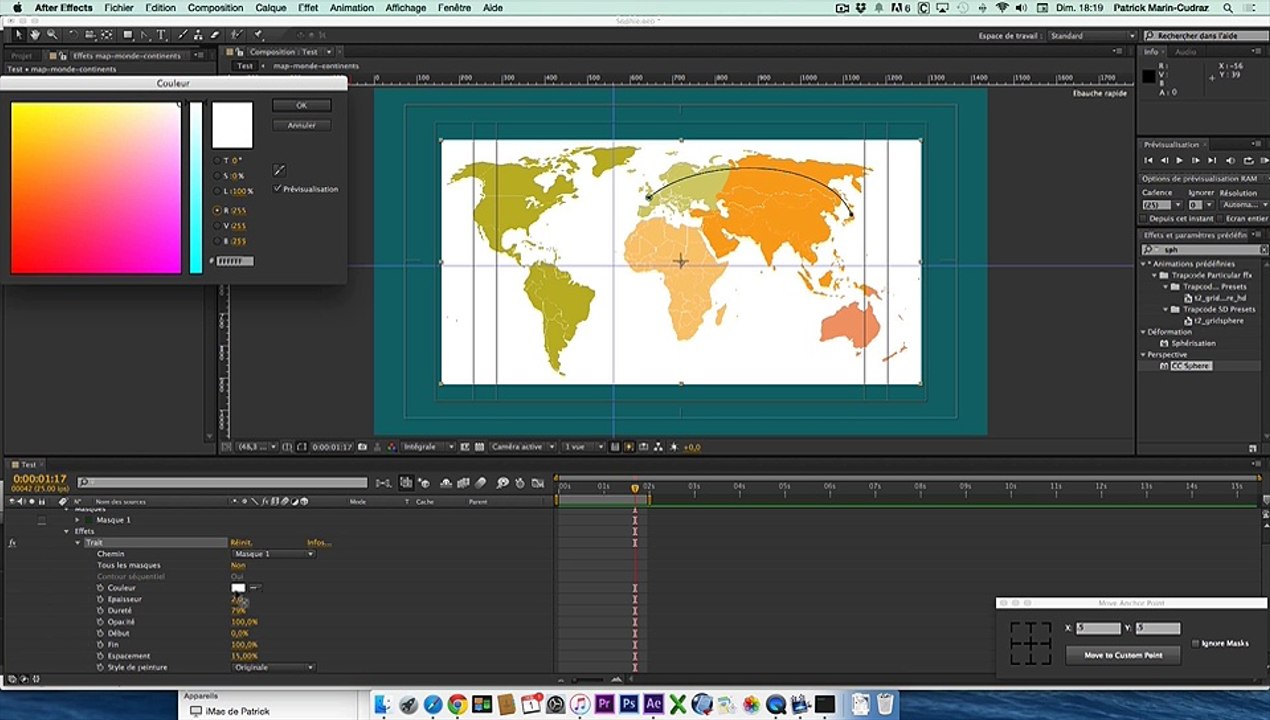Click the Move to Custom Point button

click(1123, 654)
